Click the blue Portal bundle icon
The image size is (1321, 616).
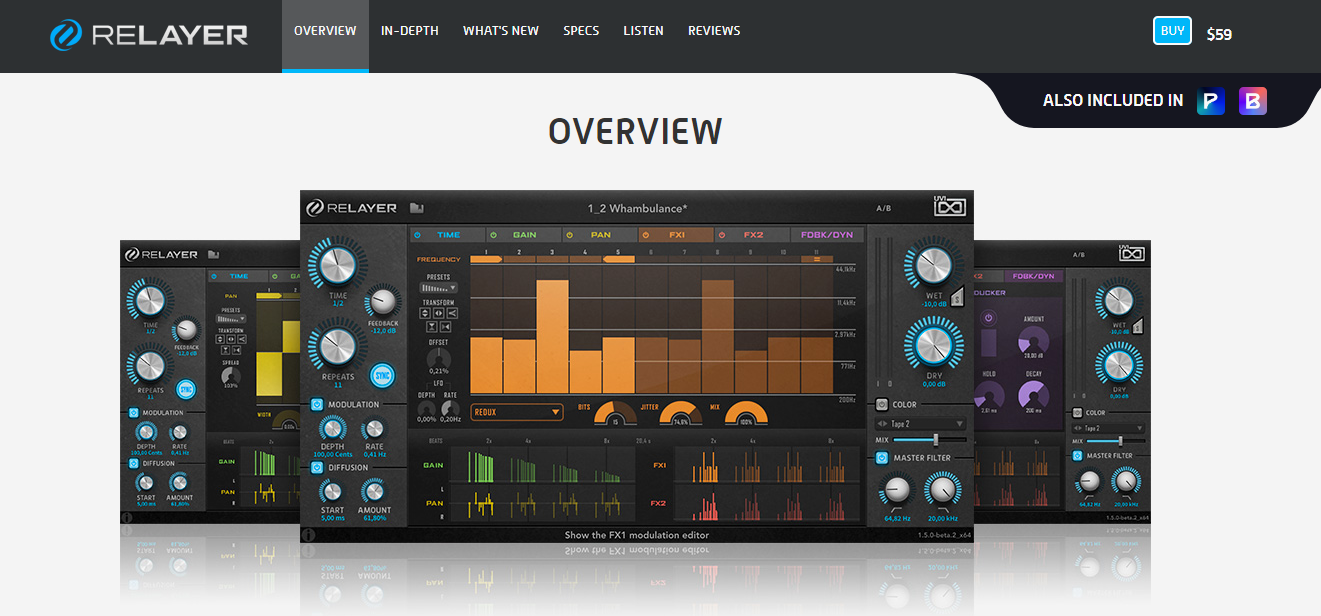(x=1211, y=100)
